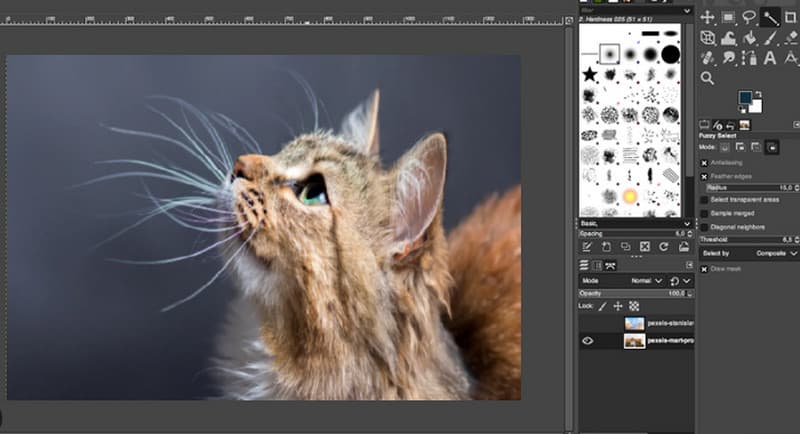Switch to the Channels tab
This screenshot has width=800, height=434.
(597, 265)
